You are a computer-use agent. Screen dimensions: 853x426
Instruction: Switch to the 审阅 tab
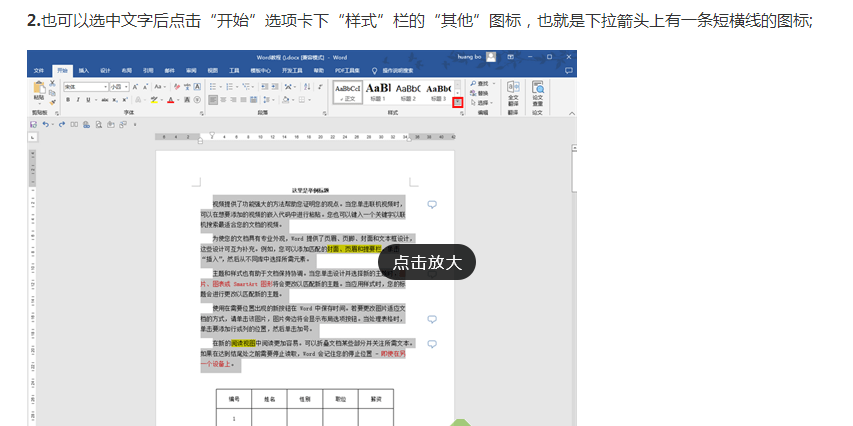(191, 71)
